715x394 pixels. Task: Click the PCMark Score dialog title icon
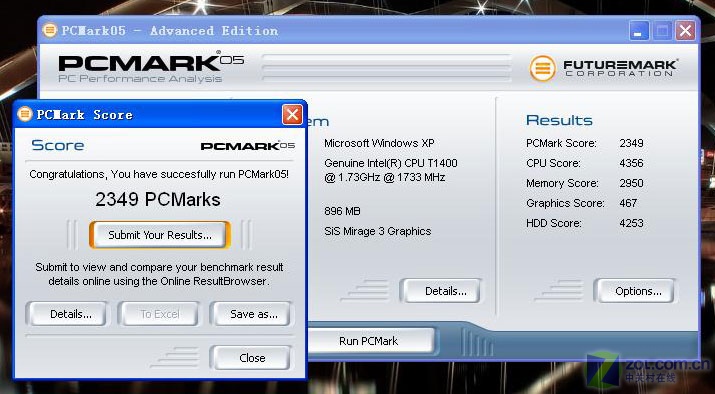coord(25,114)
